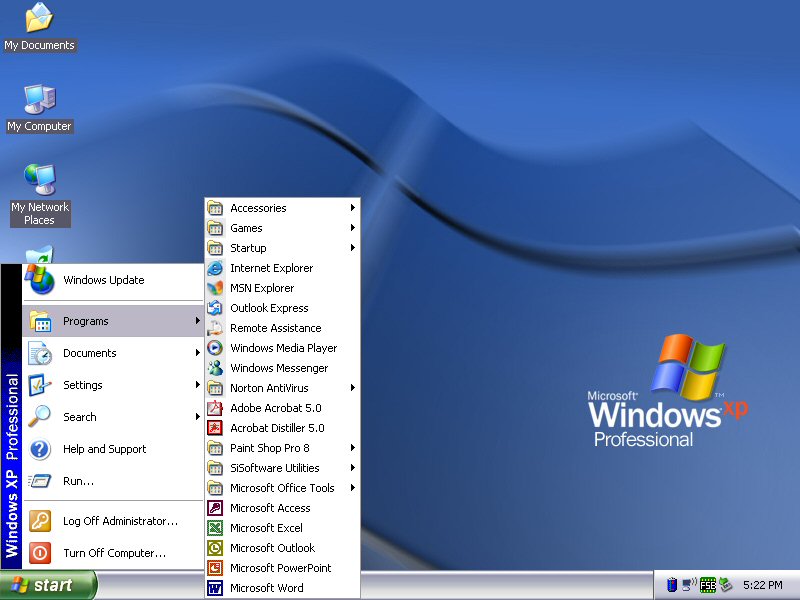Click the Windows Media Player icon
The width and height of the screenshot is (800, 600).
[215, 348]
